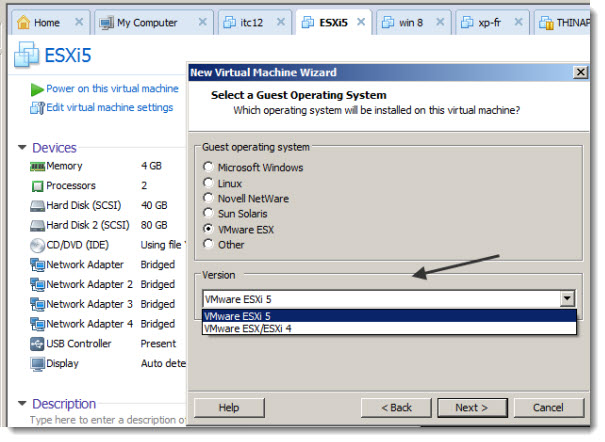Click the Network Adapter 2 icon

point(37,285)
